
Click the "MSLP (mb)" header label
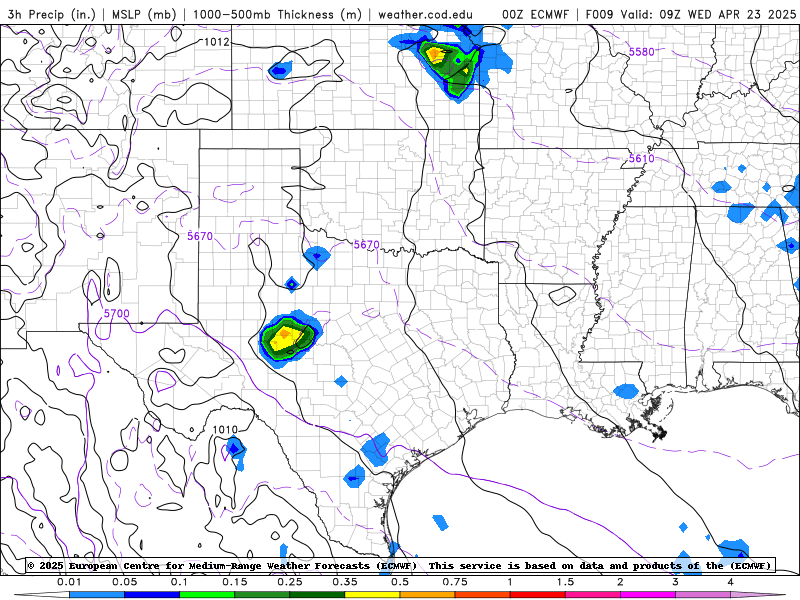coord(144,14)
